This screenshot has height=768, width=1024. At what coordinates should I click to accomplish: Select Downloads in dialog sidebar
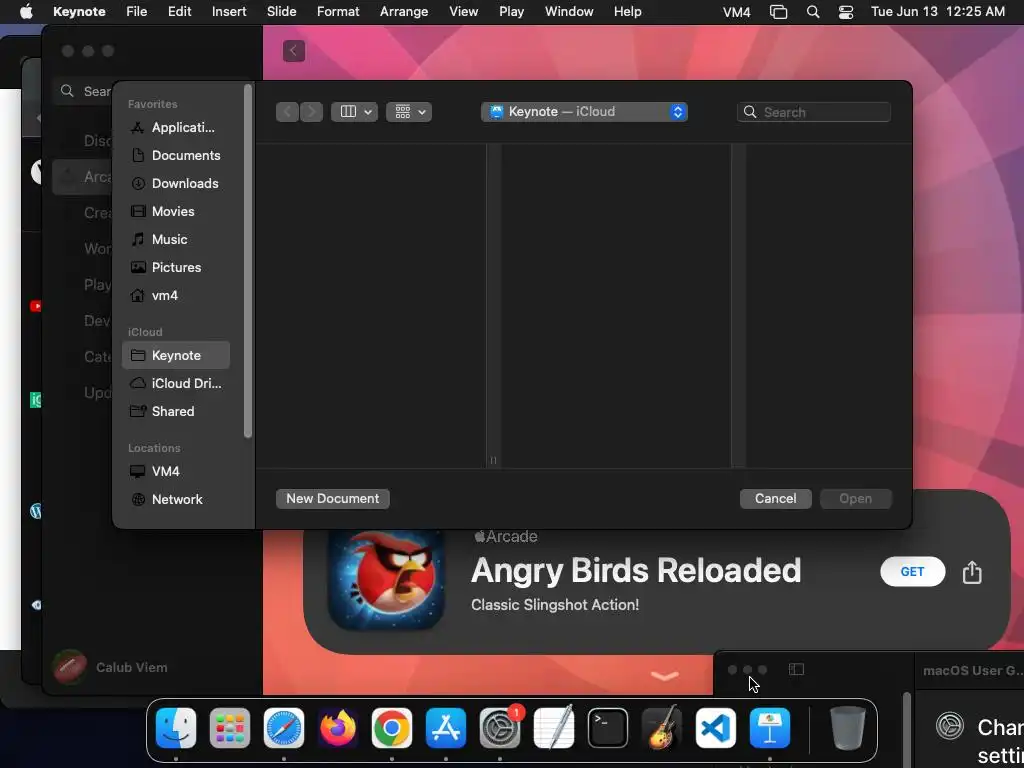pyautogui.click(x=176, y=184)
